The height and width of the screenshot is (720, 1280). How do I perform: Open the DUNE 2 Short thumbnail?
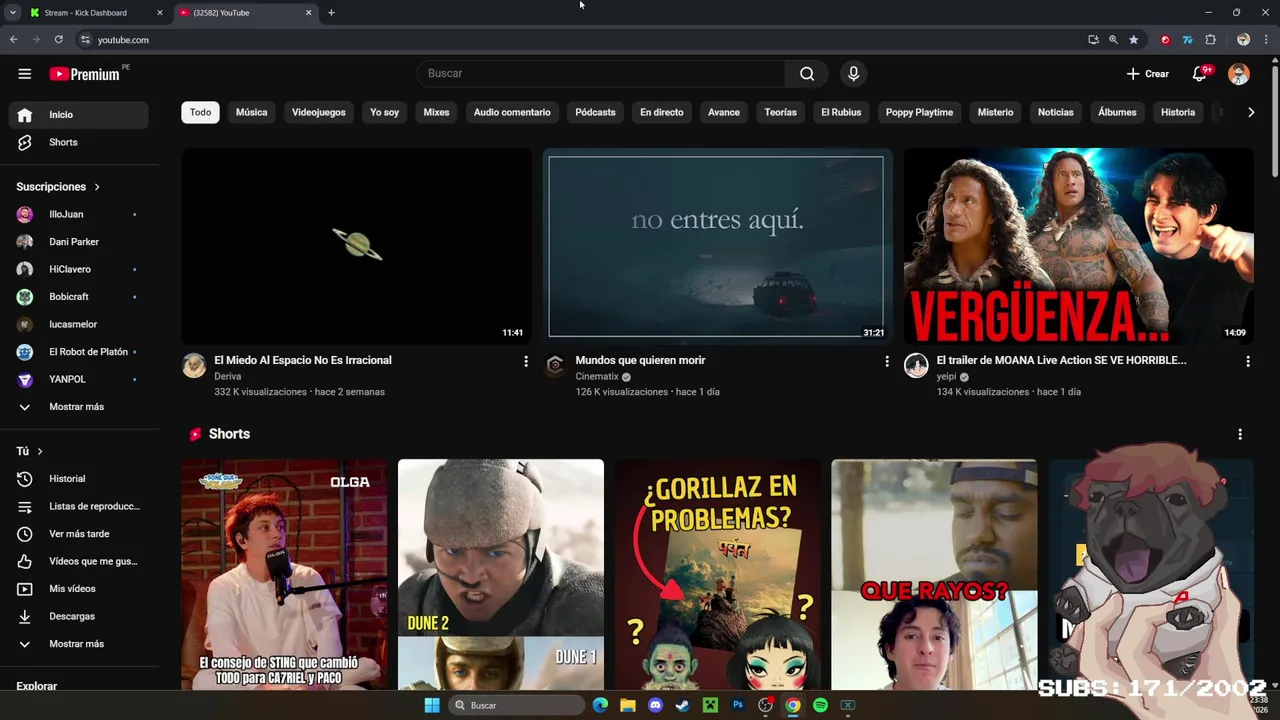(x=501, y=575)
